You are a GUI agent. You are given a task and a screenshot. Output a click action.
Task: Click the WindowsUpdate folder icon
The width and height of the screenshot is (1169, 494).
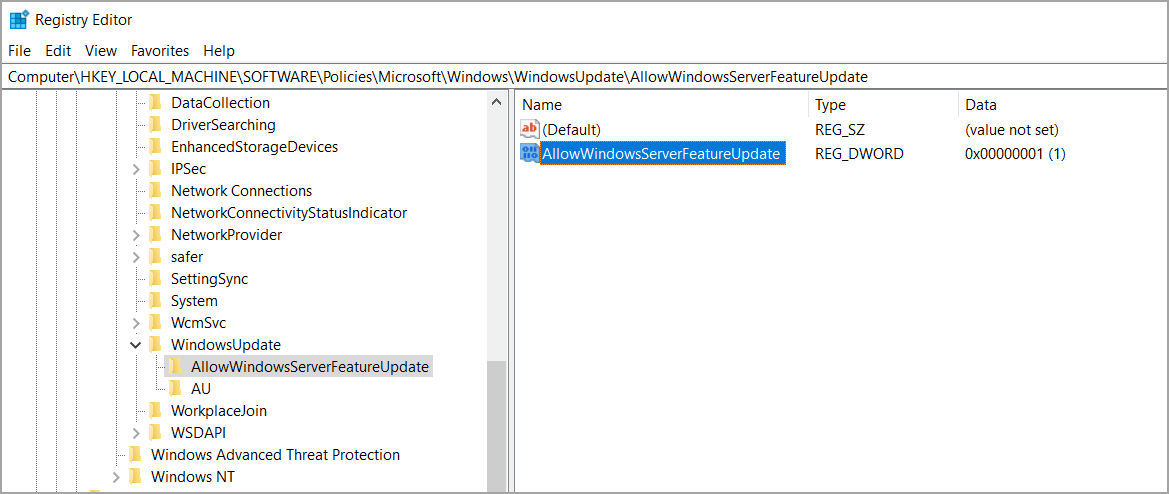pos(155,344)
